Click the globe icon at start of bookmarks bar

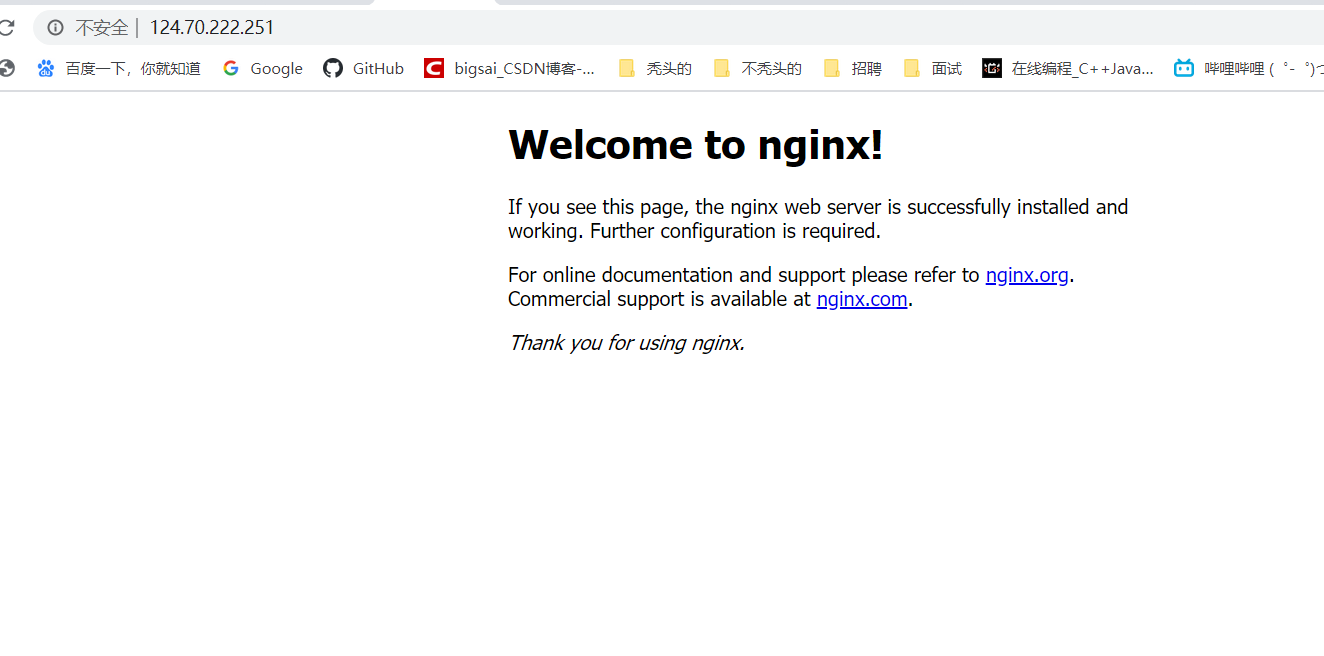[x=7, y=68]
